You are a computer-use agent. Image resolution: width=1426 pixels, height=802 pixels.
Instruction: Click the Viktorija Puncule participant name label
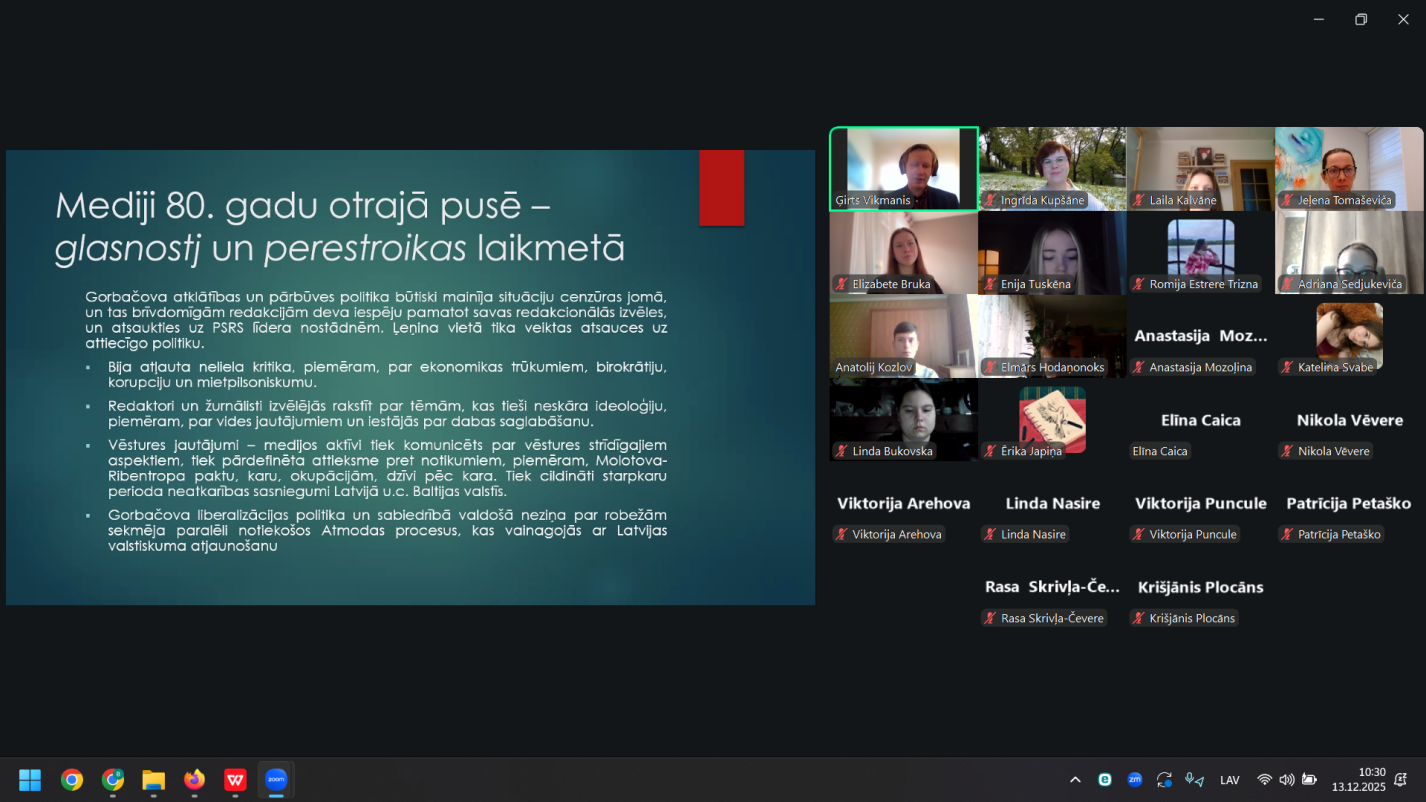(1192, 535)
